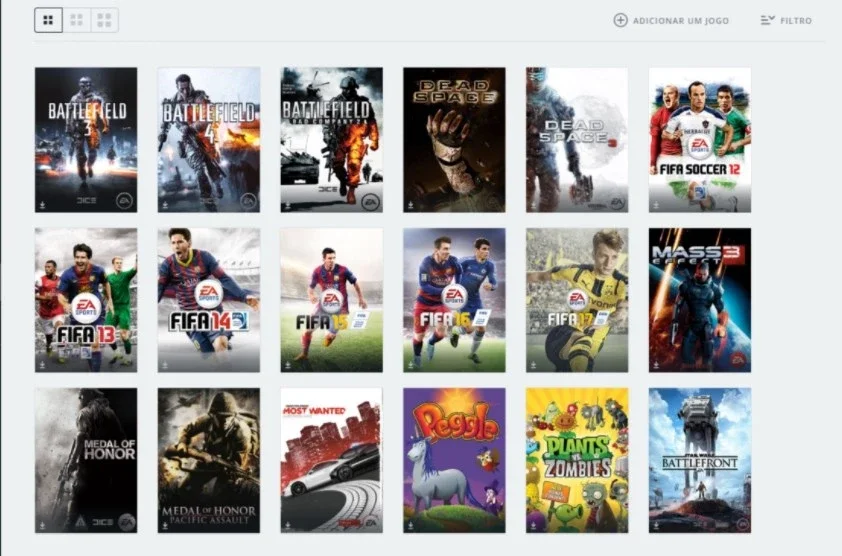Click download icon on grey Medal of Honor
This screenshot has width=842, height=556.
point(42,525)
